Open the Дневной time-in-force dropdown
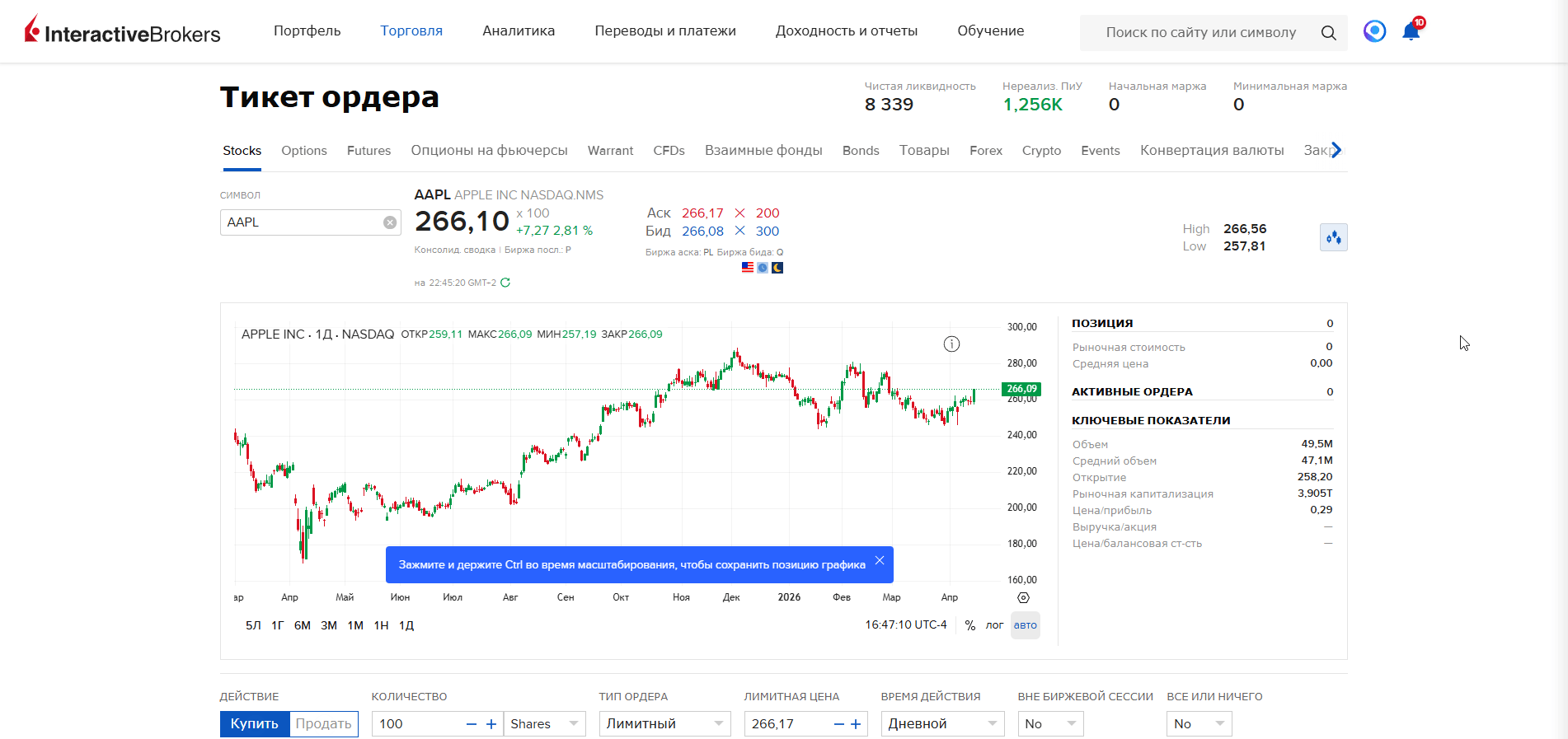Image resolution: width=1568 pixels, height=739 pixels. [943, 724]
